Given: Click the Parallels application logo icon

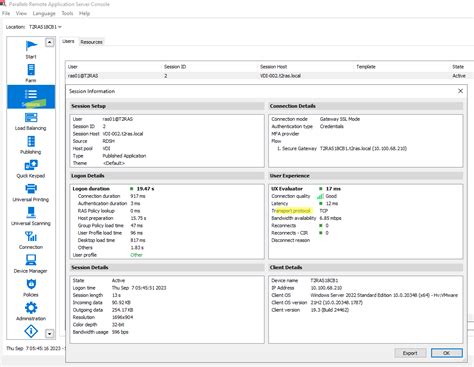Looking at the screenshot, I should [3, 4].
